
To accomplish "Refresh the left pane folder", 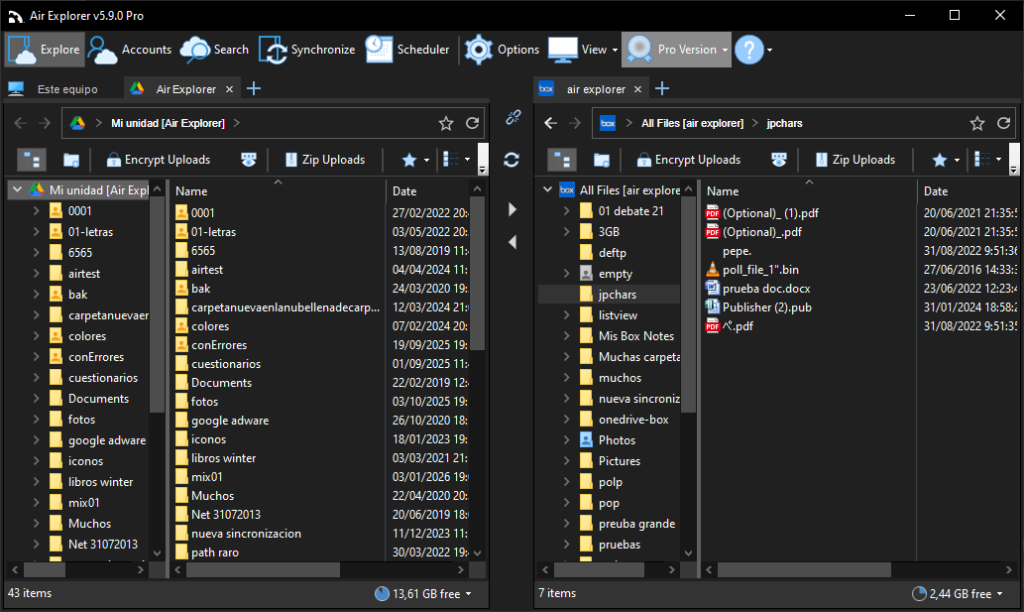I will click(x=472, y=123).
